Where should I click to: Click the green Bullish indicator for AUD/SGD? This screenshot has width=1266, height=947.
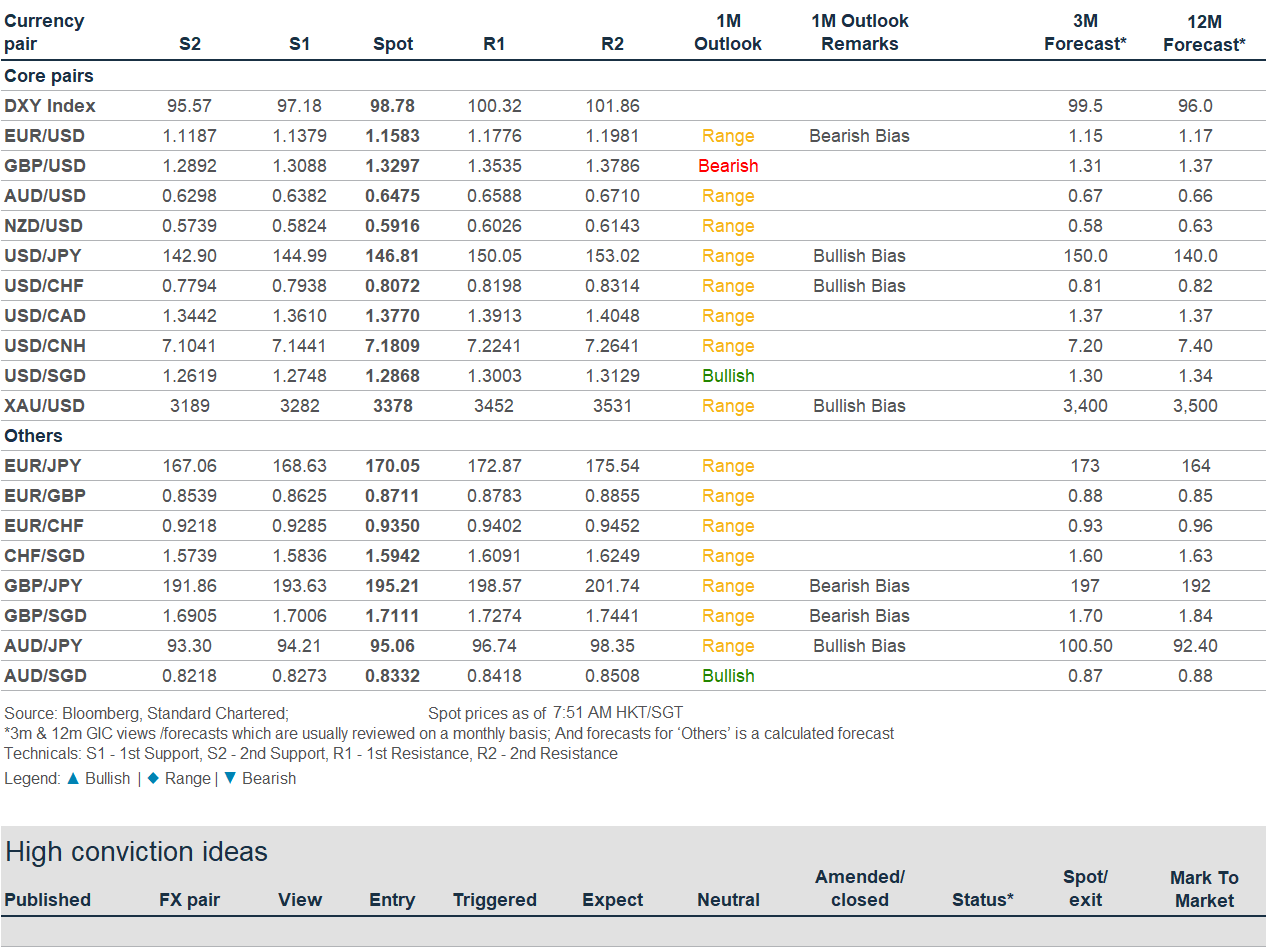point(728,675)
